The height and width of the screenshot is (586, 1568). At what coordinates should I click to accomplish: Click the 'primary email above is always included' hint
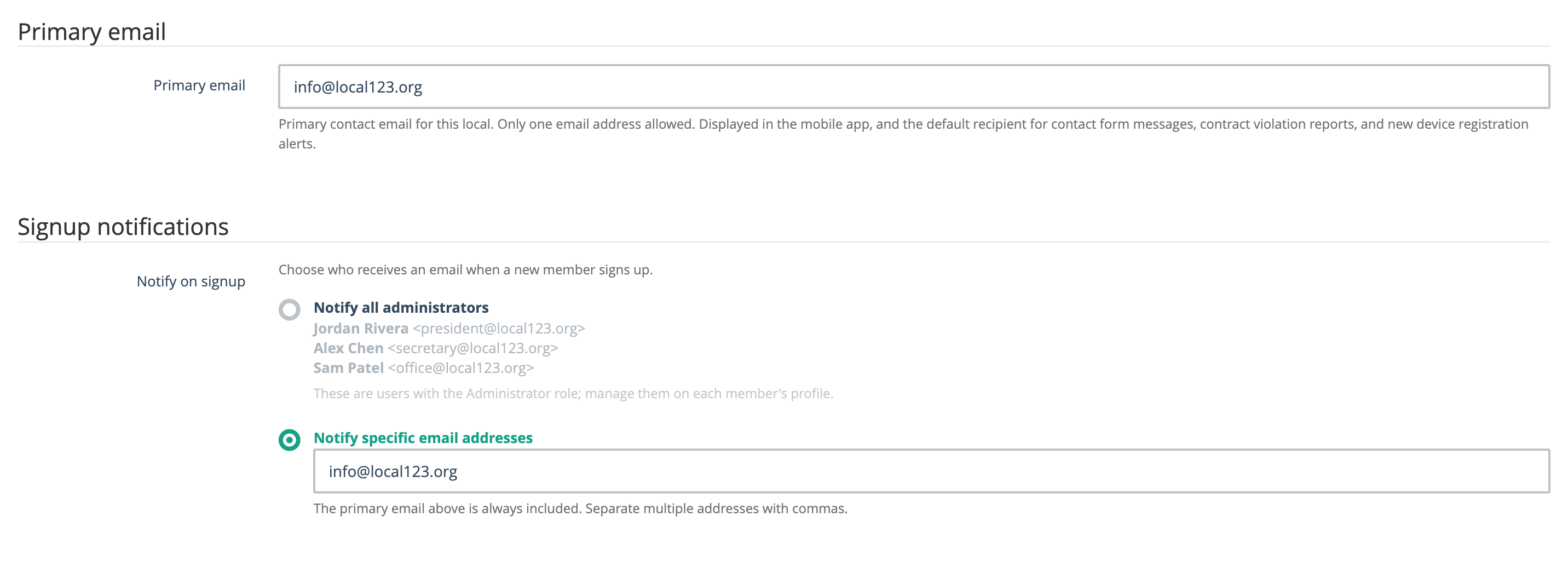(580, 509)
